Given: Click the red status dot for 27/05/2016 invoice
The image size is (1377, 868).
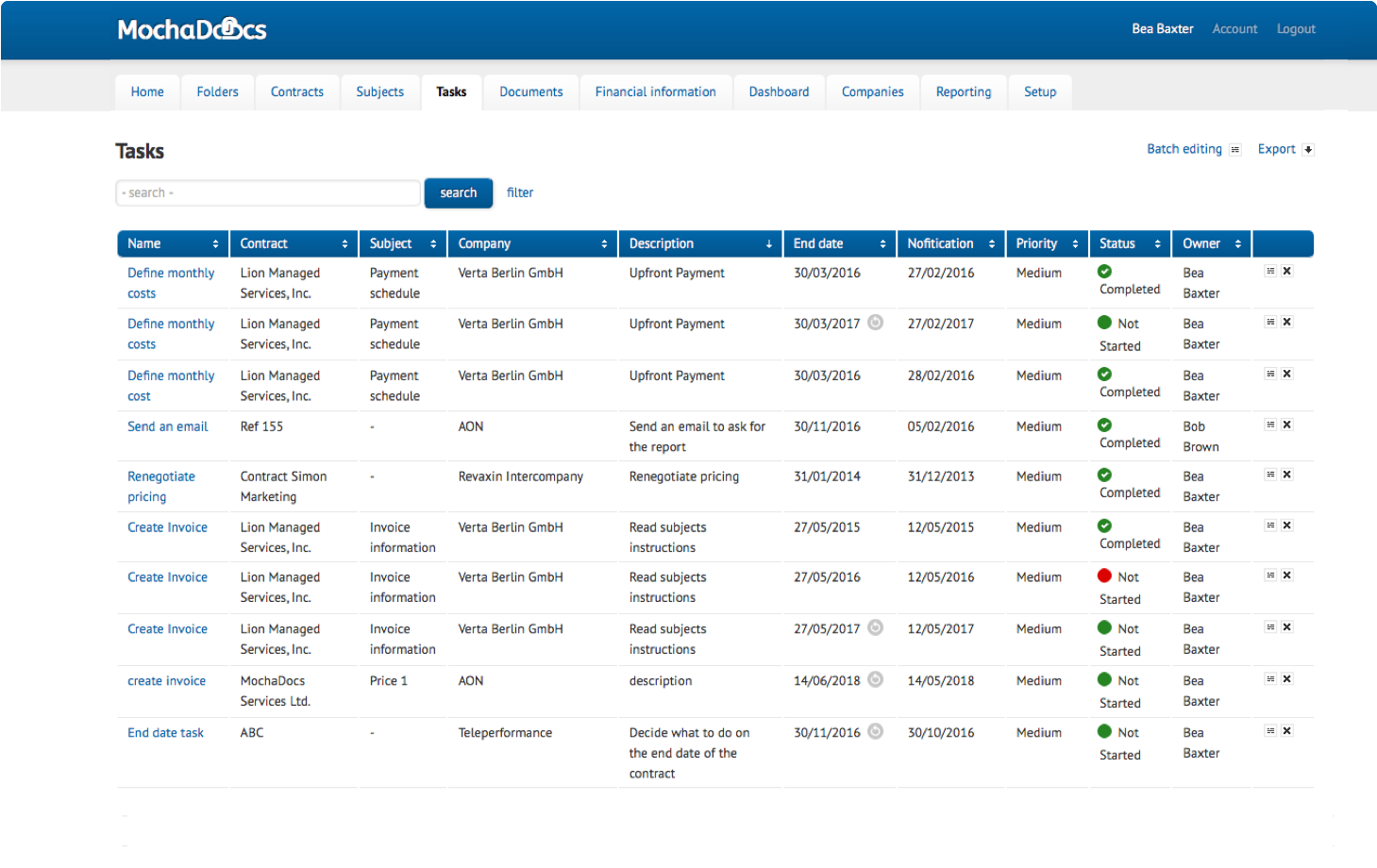Looking at the screenshot, I should click(1104, 576).
